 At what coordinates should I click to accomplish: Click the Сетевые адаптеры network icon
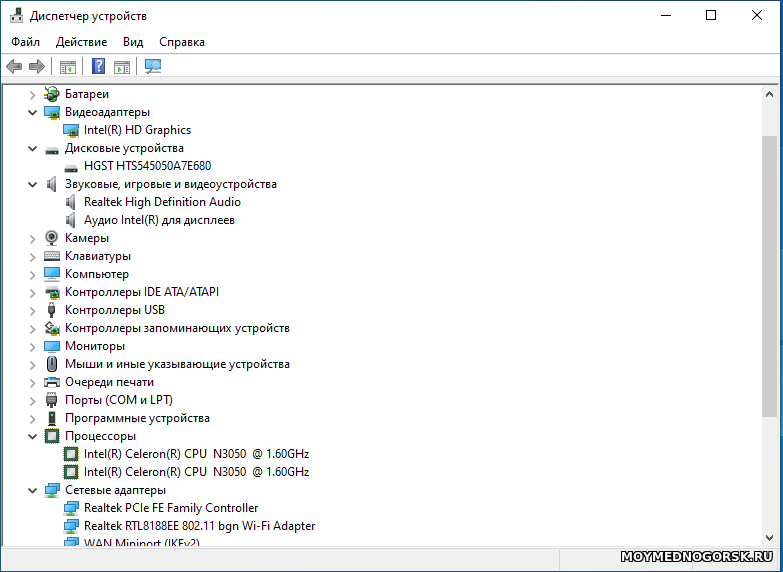[52, 490]
